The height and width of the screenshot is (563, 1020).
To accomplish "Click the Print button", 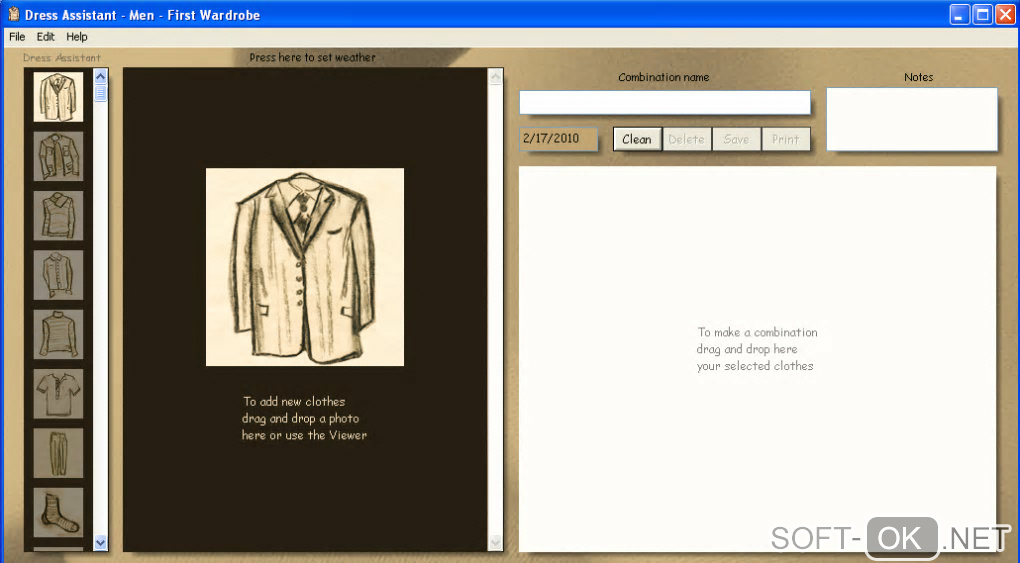I will tap(785, 139).
